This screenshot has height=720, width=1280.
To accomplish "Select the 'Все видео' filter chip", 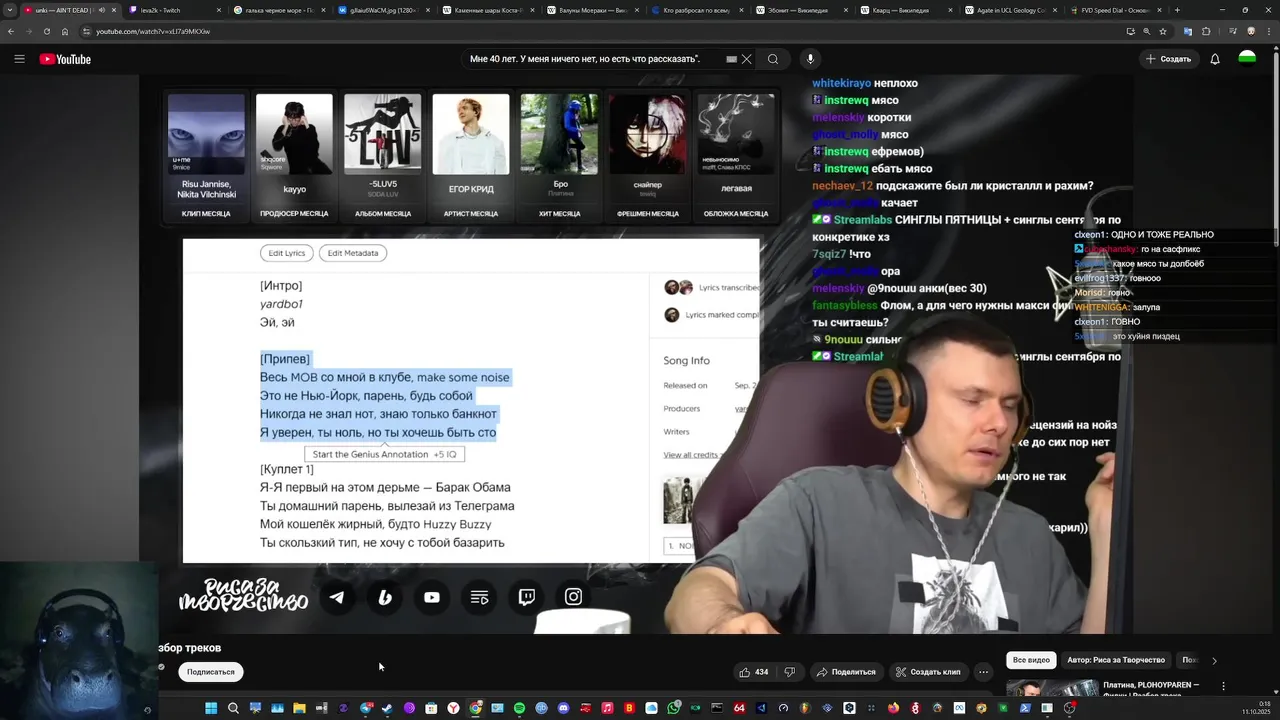I will click(x=1031, y=660).
